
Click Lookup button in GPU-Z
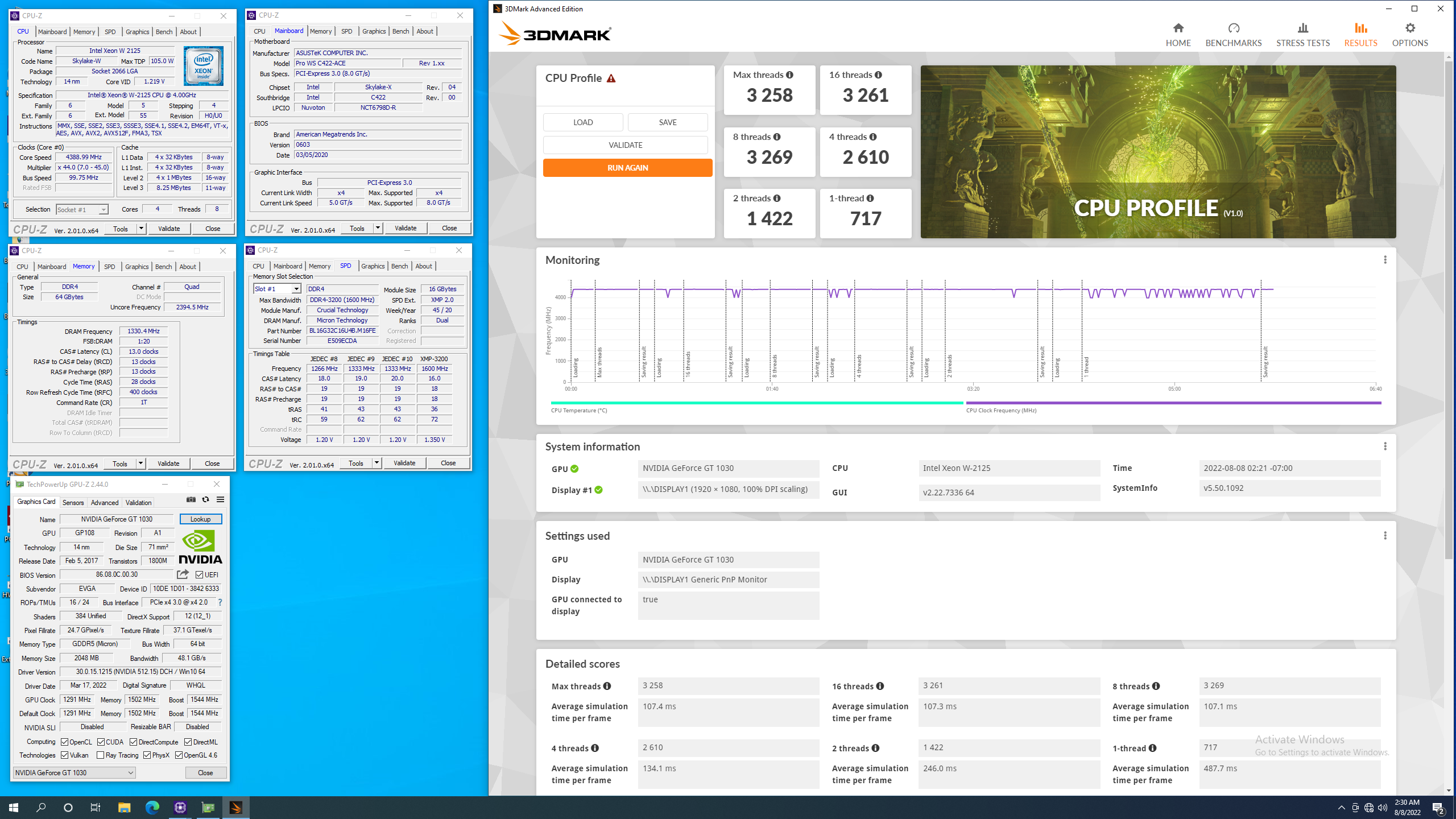(x=200, y=519)
